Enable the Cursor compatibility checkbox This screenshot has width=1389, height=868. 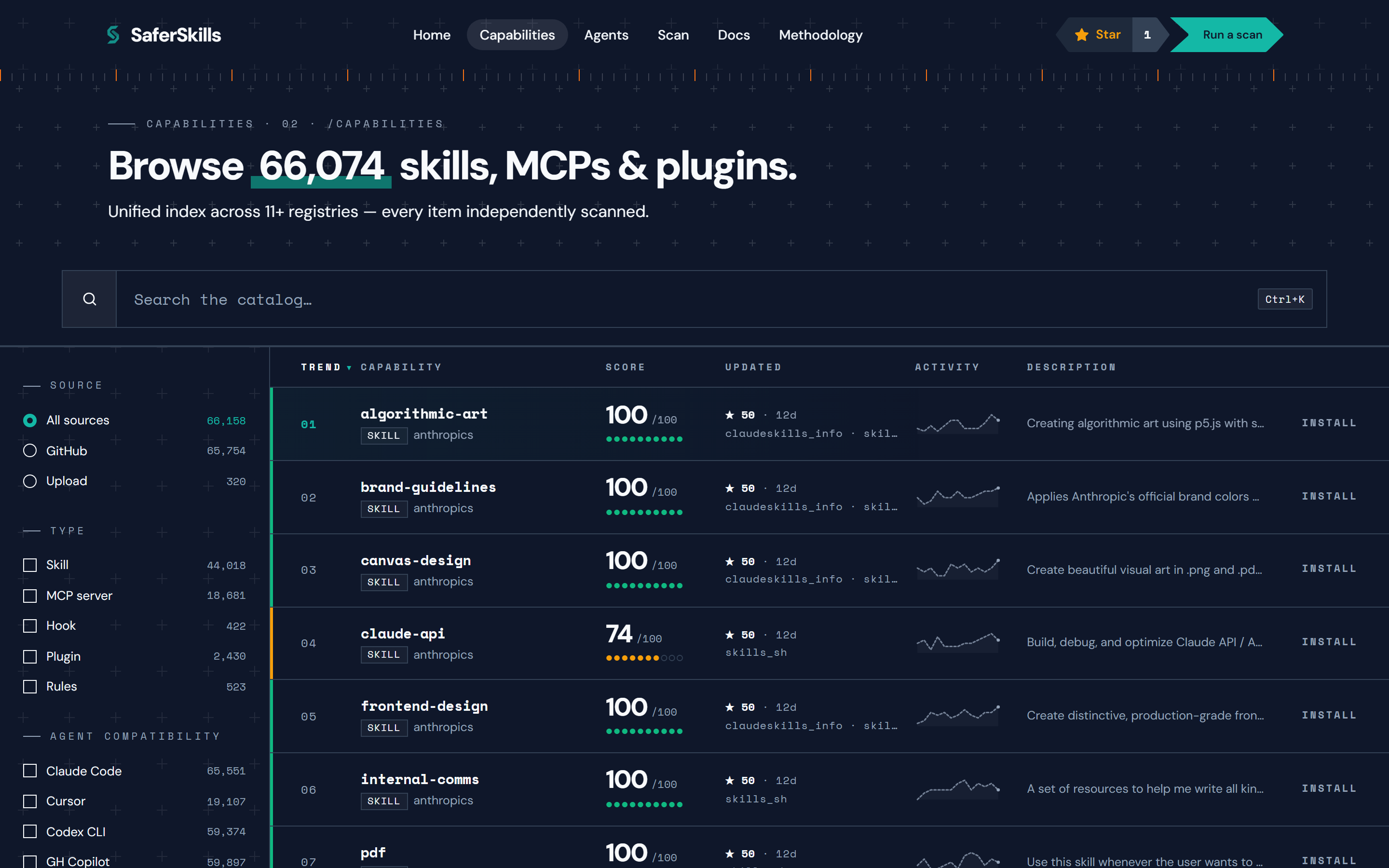pos(30,801)
